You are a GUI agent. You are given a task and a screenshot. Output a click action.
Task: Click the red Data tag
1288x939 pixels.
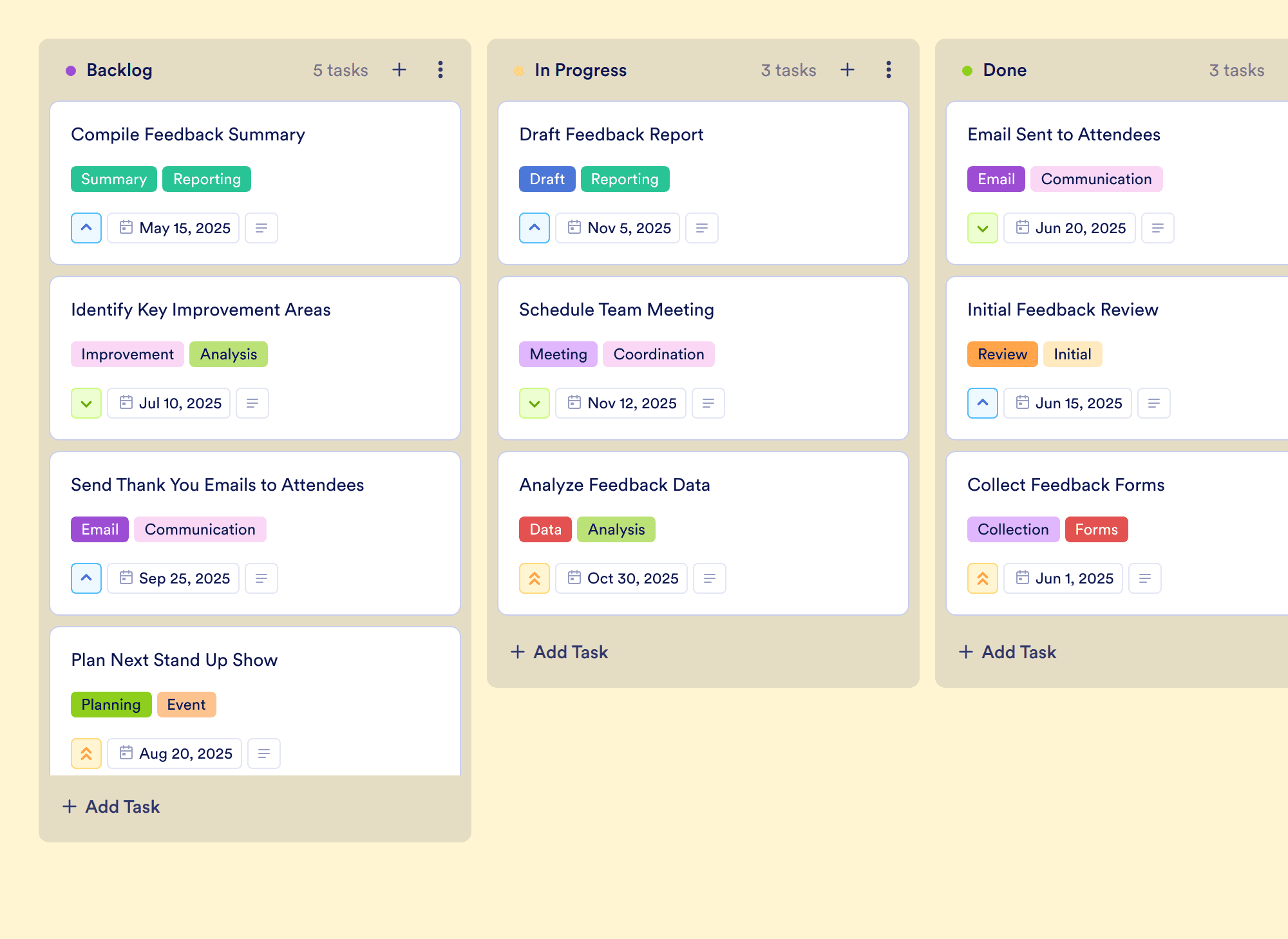[x=545, y=529]
